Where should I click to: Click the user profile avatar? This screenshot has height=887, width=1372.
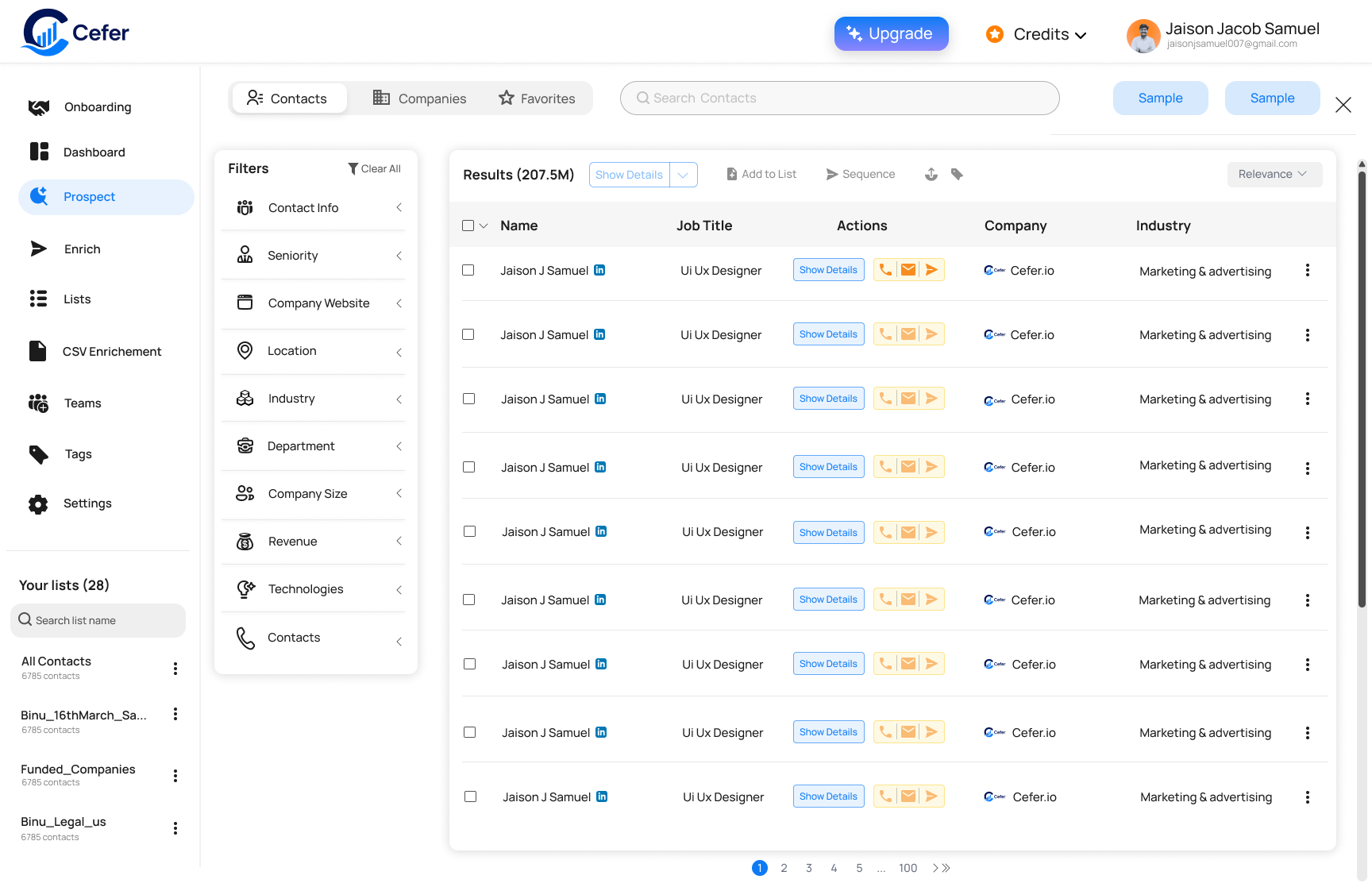pos(1143,36)
